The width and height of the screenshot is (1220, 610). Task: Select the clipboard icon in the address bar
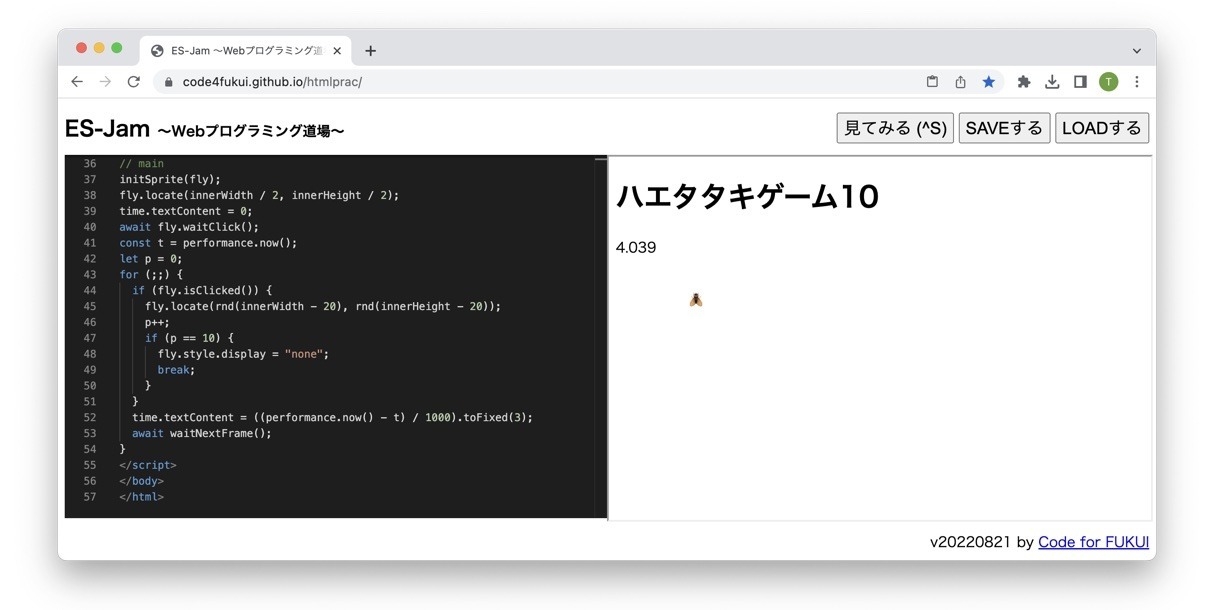click(x=931, y=81)
